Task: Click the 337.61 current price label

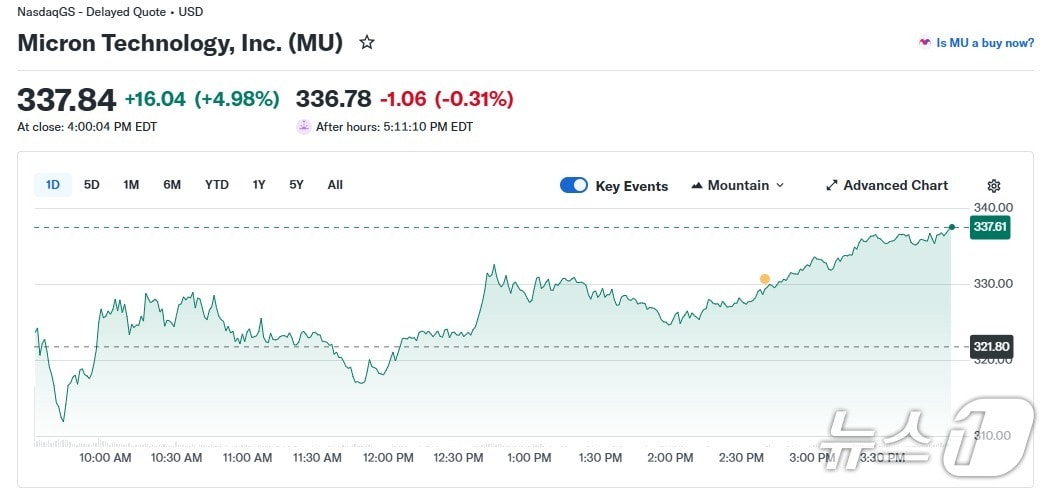Action: click(x=990, y=227)
